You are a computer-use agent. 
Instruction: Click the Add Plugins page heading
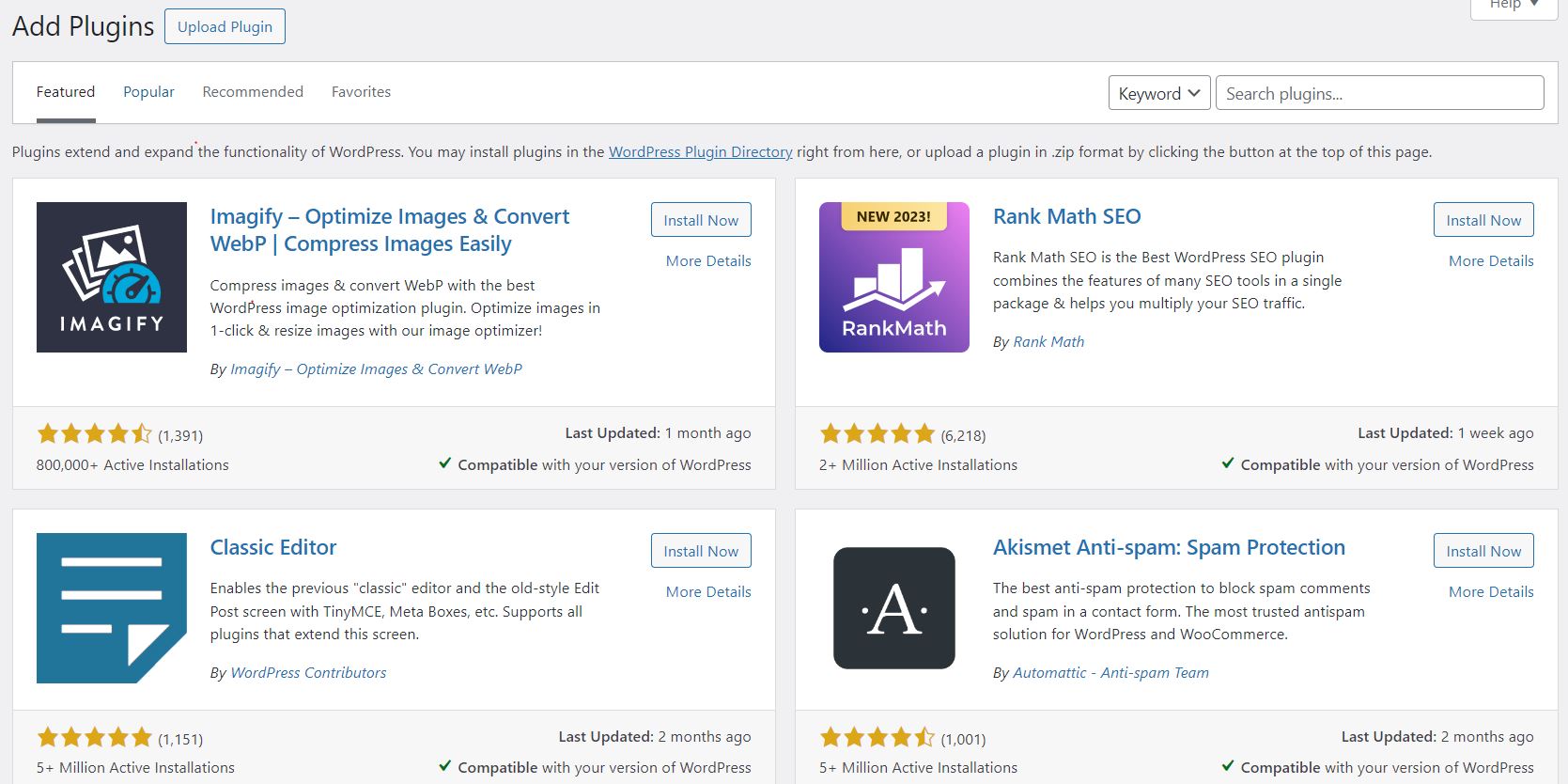pos(84,26)
